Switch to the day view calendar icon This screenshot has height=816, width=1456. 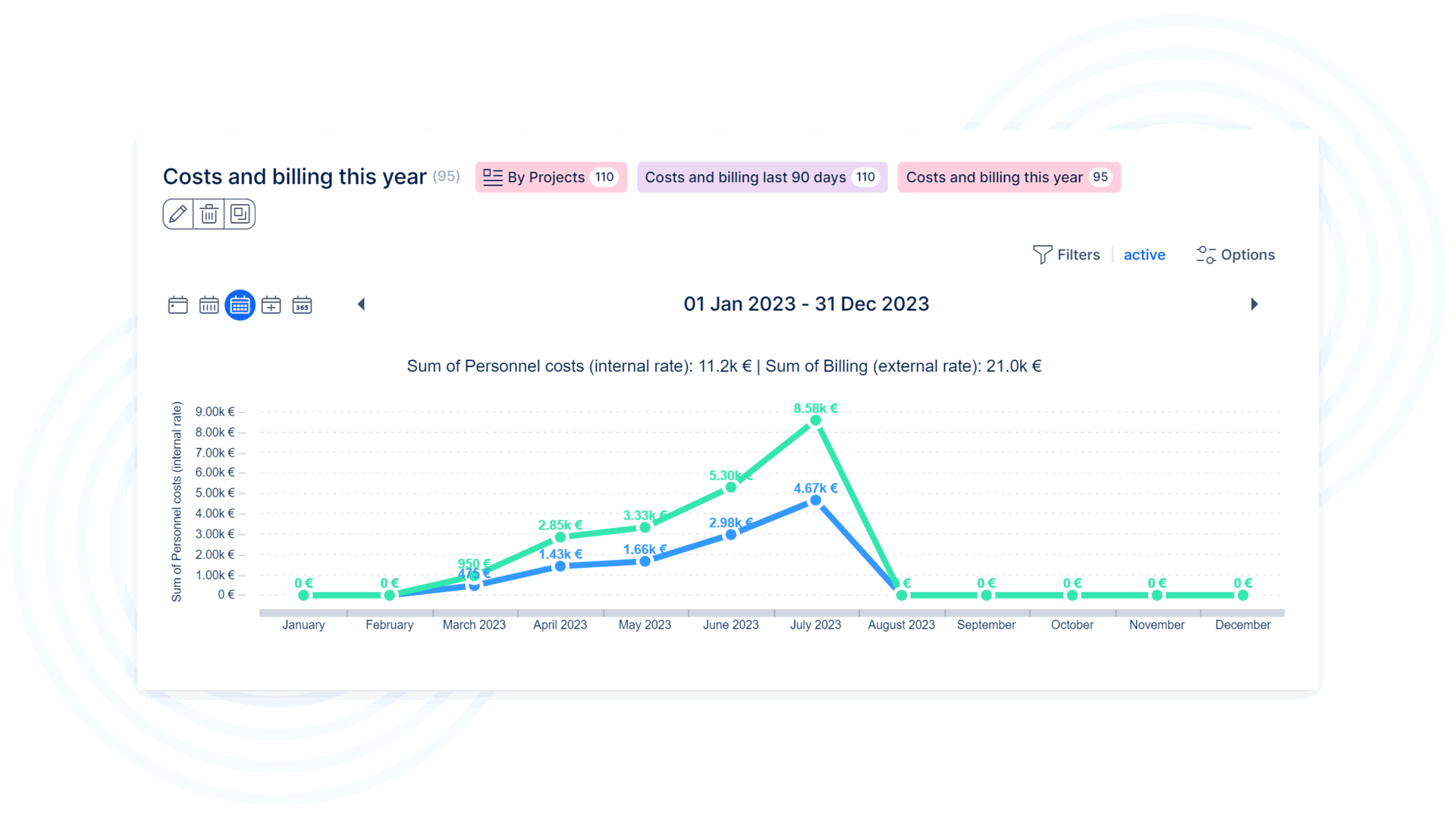coord(178,305)
